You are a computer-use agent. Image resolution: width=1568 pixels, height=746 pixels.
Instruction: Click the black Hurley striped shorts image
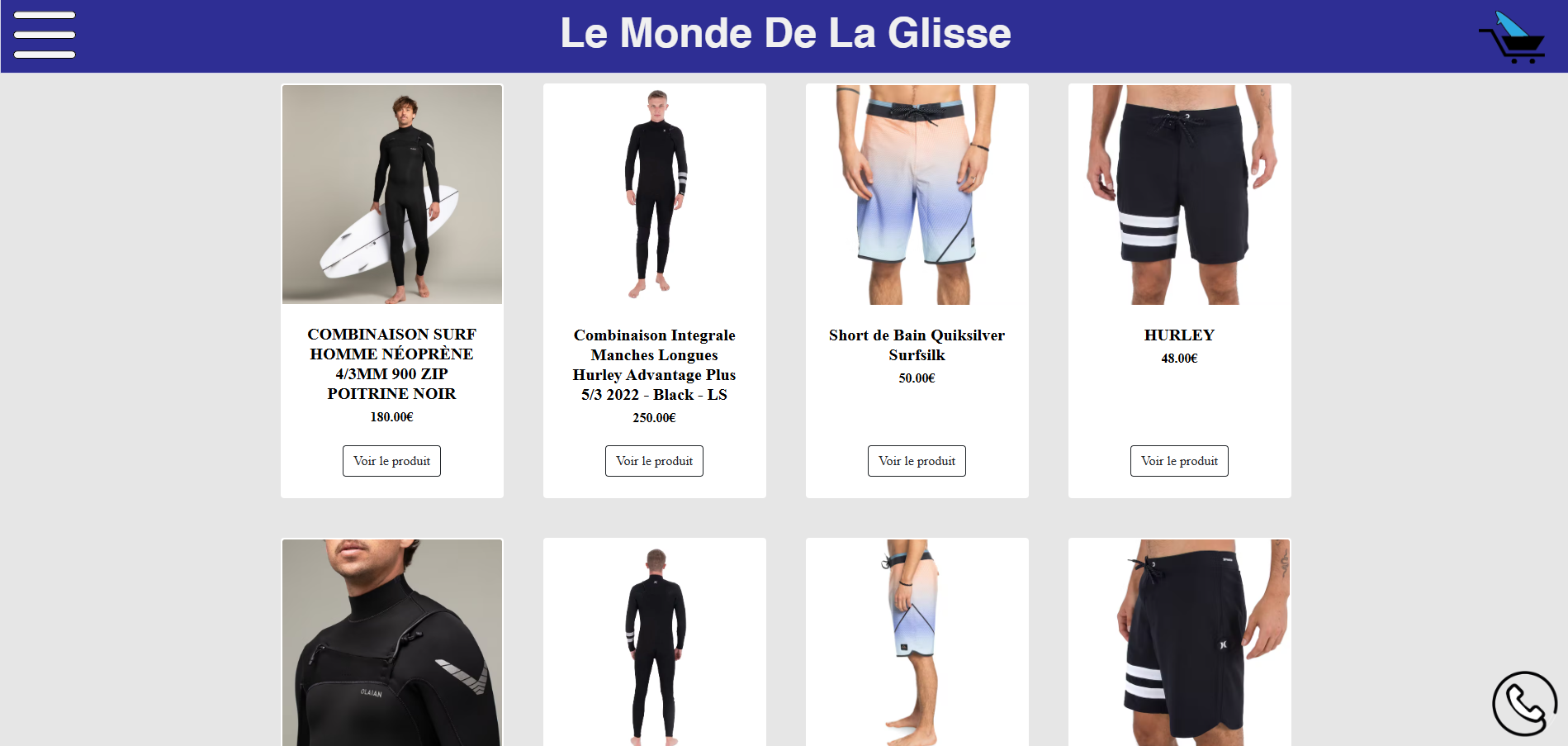(1180, 194)
